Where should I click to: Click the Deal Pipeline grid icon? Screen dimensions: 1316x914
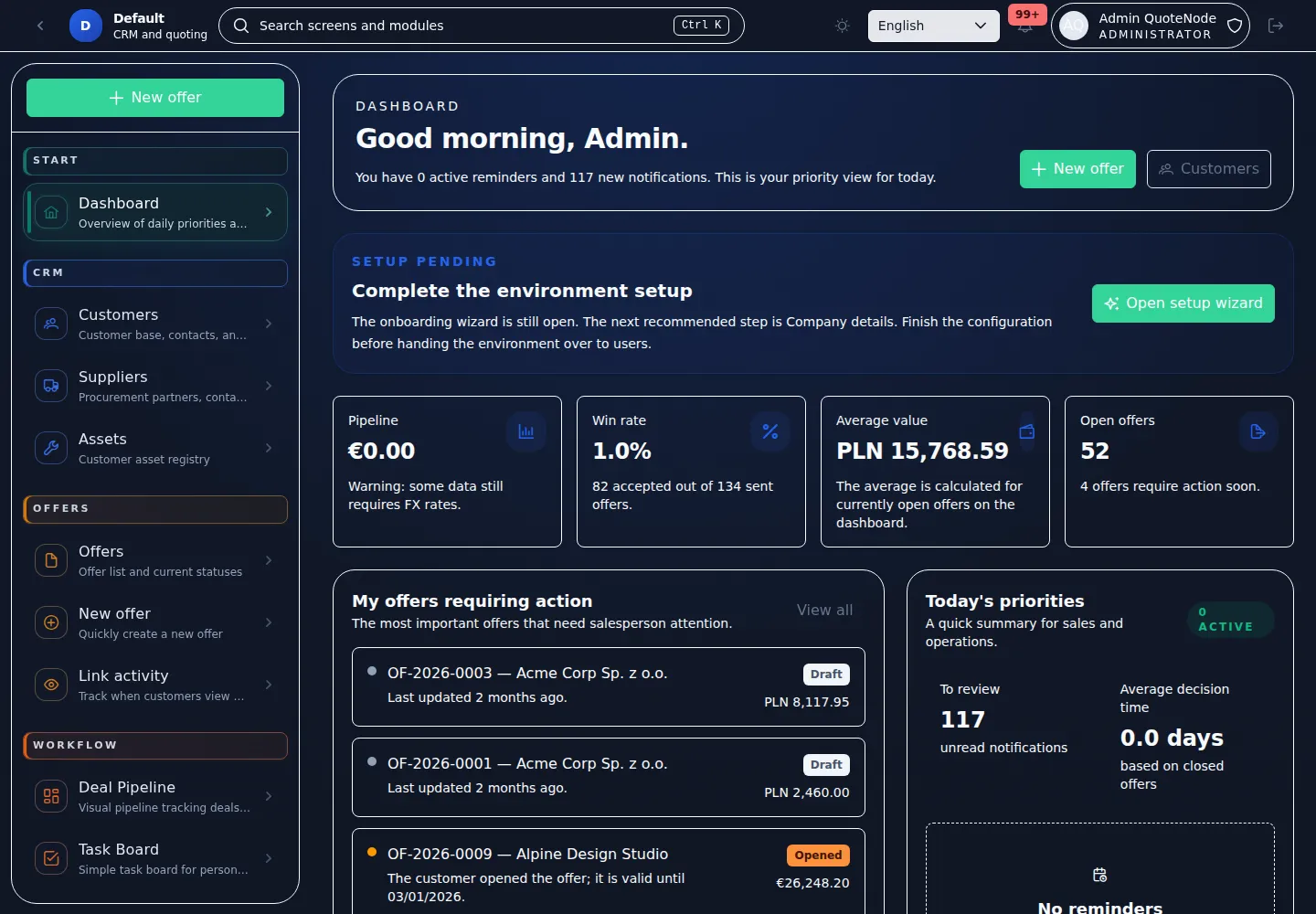pyautogui.click(x=51, y=796)
